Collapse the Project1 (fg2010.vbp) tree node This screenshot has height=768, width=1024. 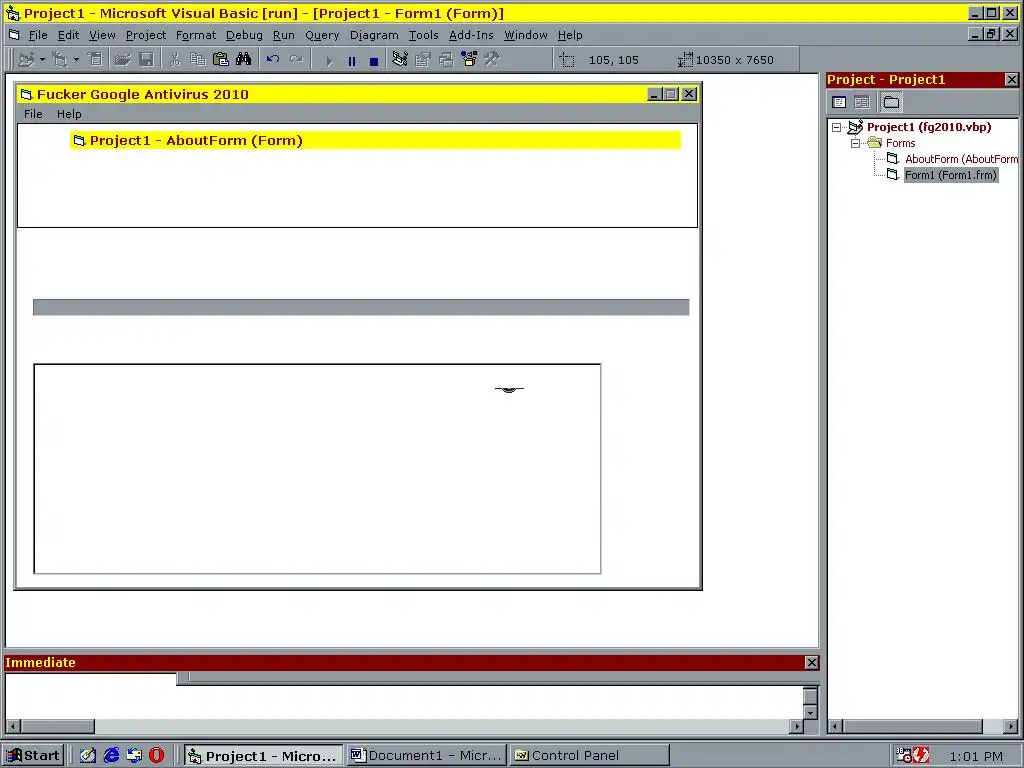click(837, 127)
